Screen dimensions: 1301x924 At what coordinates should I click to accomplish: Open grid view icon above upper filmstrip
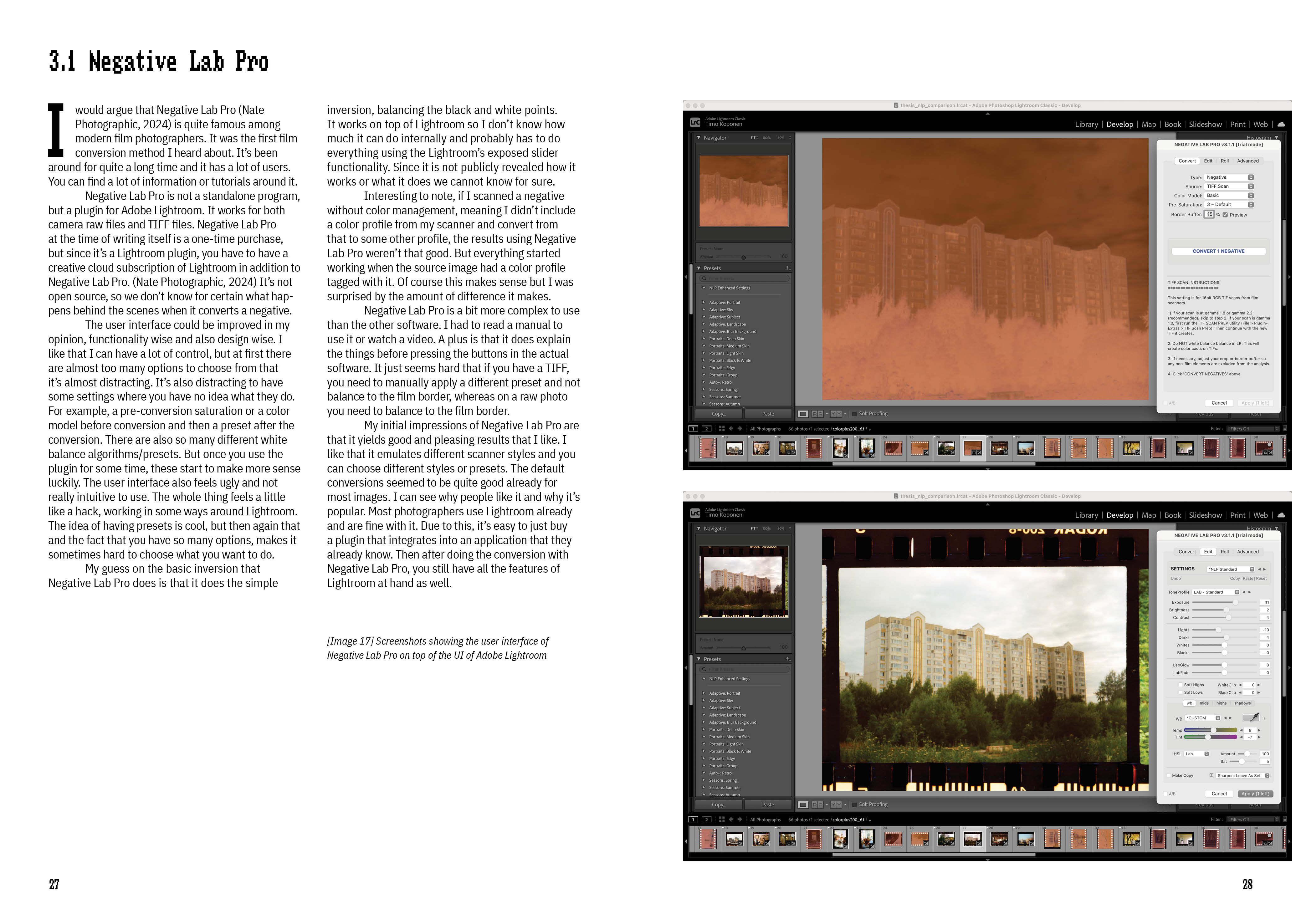(722, 429)
